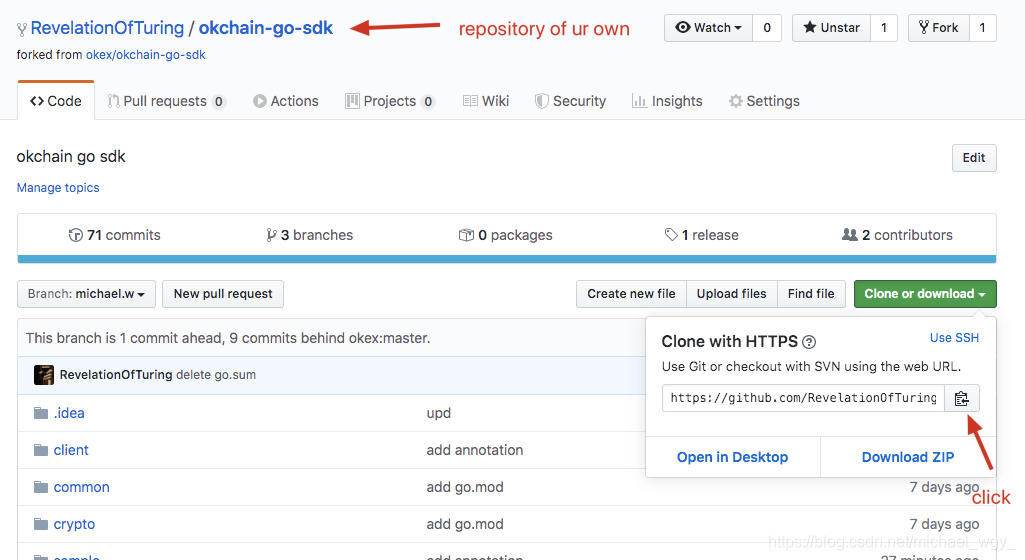Click the Wiki book icon

pos(470,101)
